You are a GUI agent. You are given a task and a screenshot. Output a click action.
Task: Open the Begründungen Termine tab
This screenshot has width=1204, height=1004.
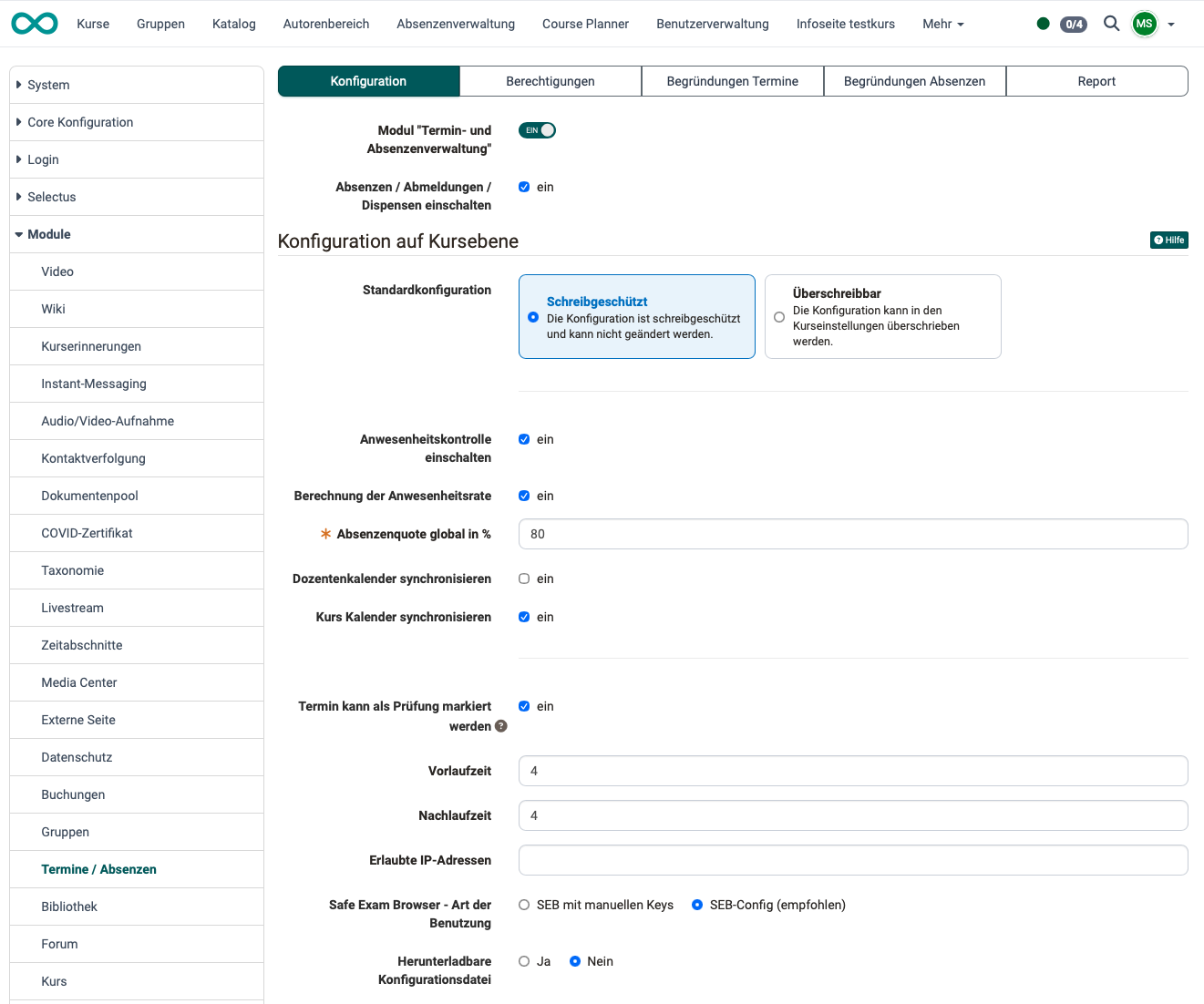(733, 81)
